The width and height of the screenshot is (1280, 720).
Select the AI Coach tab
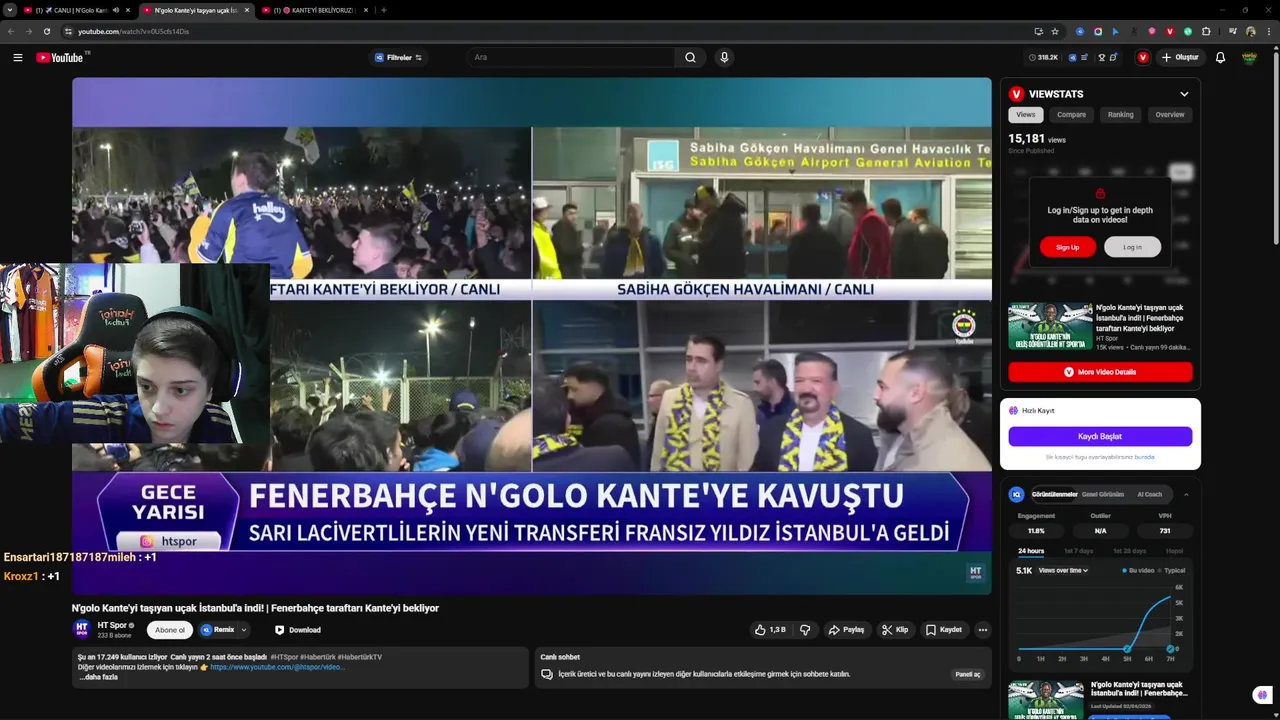(x=1150, y=494)
